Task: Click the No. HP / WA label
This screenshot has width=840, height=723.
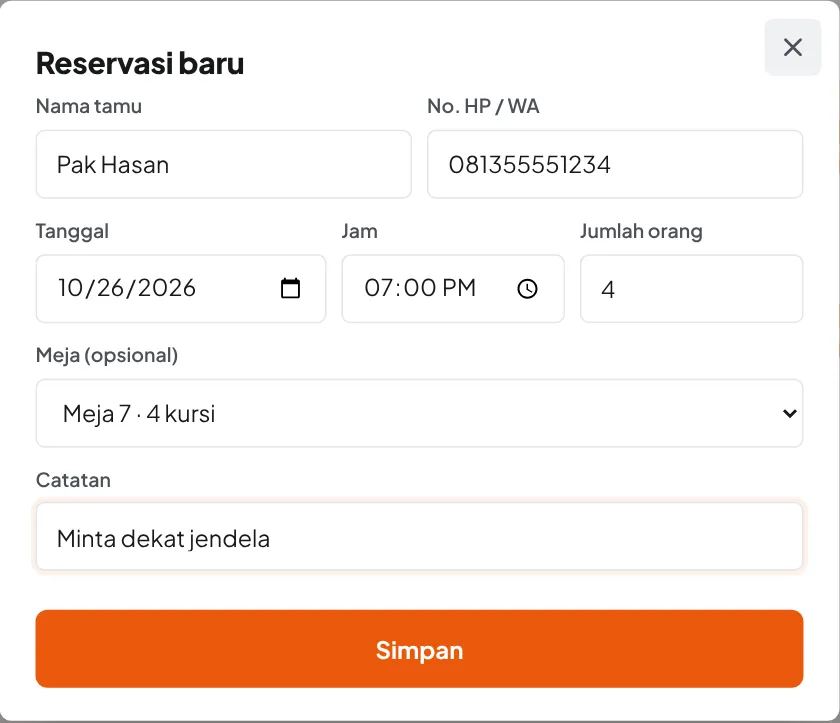Action: 483,106
